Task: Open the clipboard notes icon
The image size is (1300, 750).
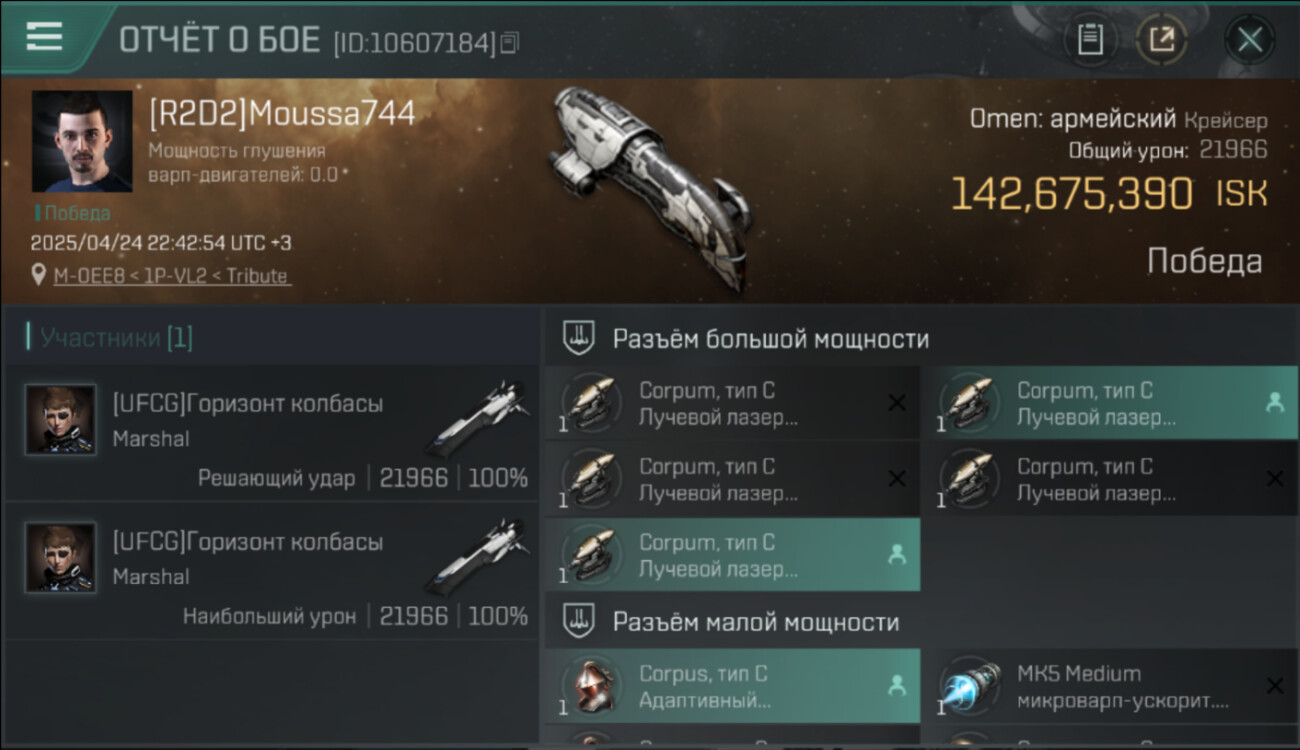Action: coord(1090,40)
